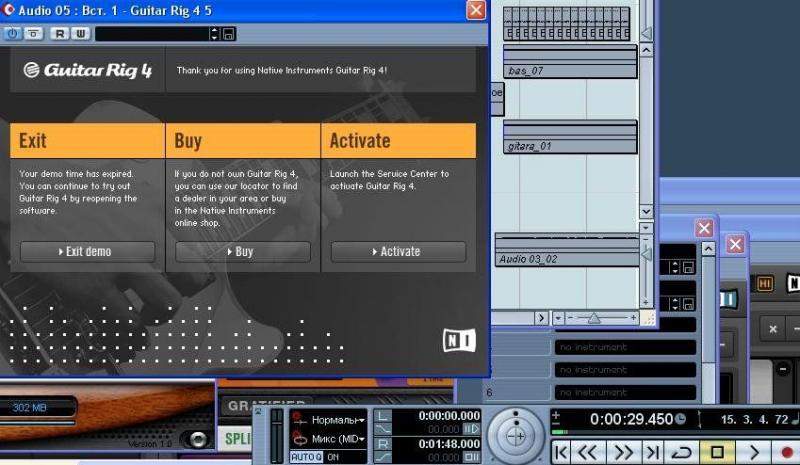
Task: Select the Audio 03_02 clip
Action: [567, 250]
